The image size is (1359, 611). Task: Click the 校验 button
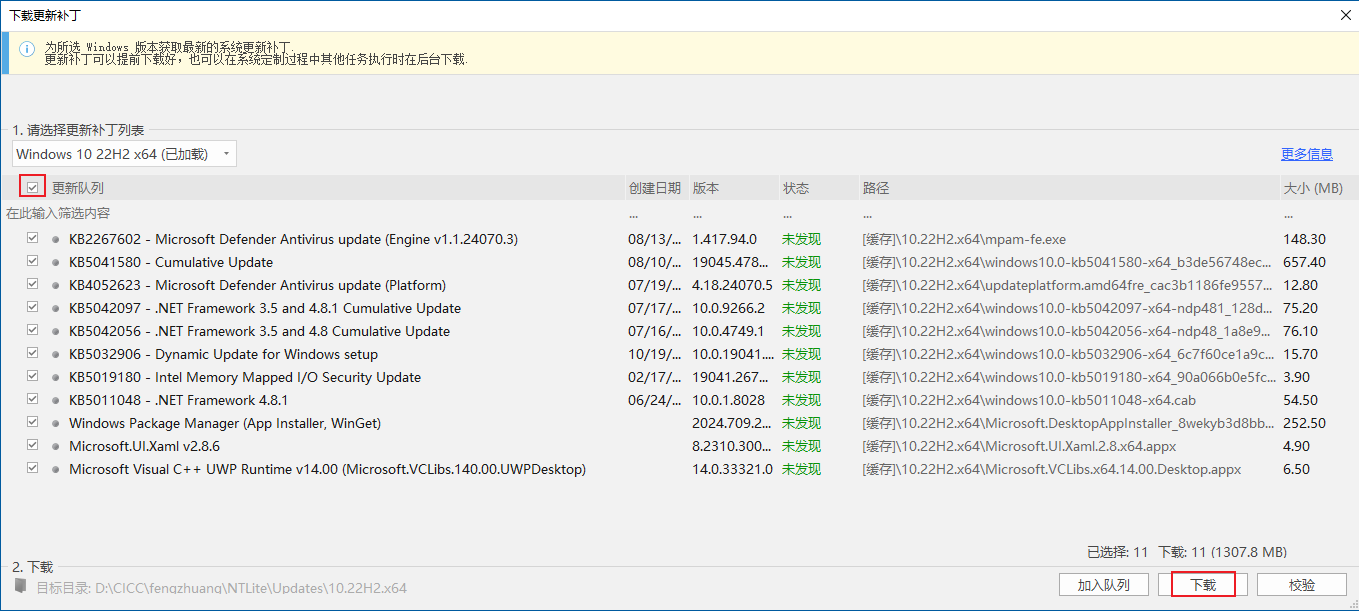(x=1302, y=585)
